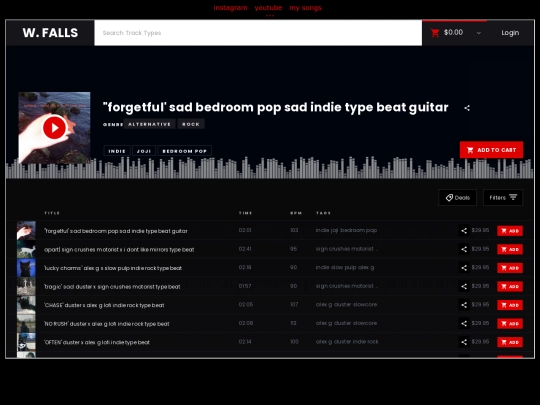This screenshot has width=540, height=405.
Task: Share the 'apart' sign crushes motorist track
Action: [464, 249]
